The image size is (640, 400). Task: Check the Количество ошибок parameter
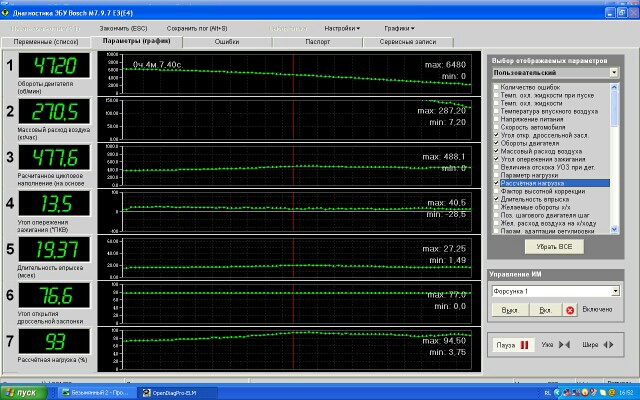click(x=496, y=87)
